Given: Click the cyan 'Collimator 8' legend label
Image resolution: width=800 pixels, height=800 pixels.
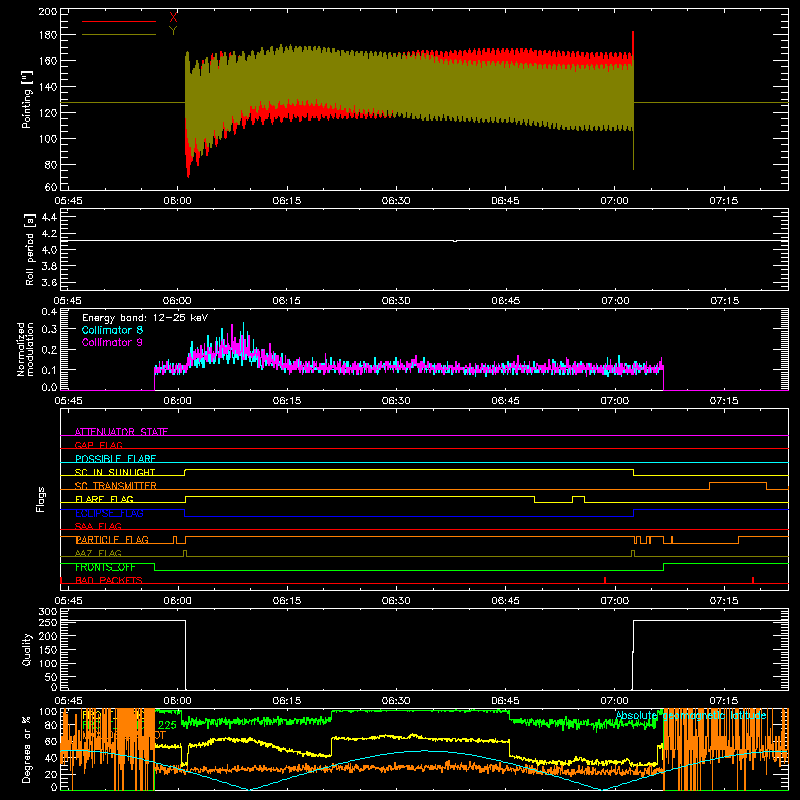Looking at the screenshot, I should 112,330.
